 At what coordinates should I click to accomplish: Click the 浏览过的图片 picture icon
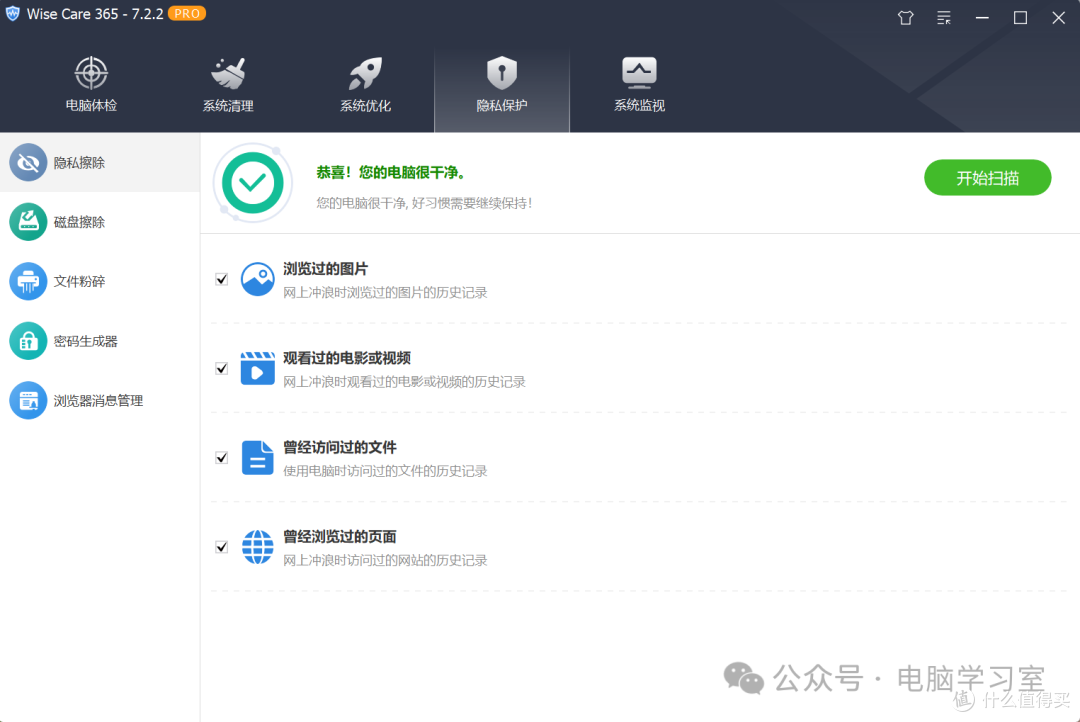(258, 279)
